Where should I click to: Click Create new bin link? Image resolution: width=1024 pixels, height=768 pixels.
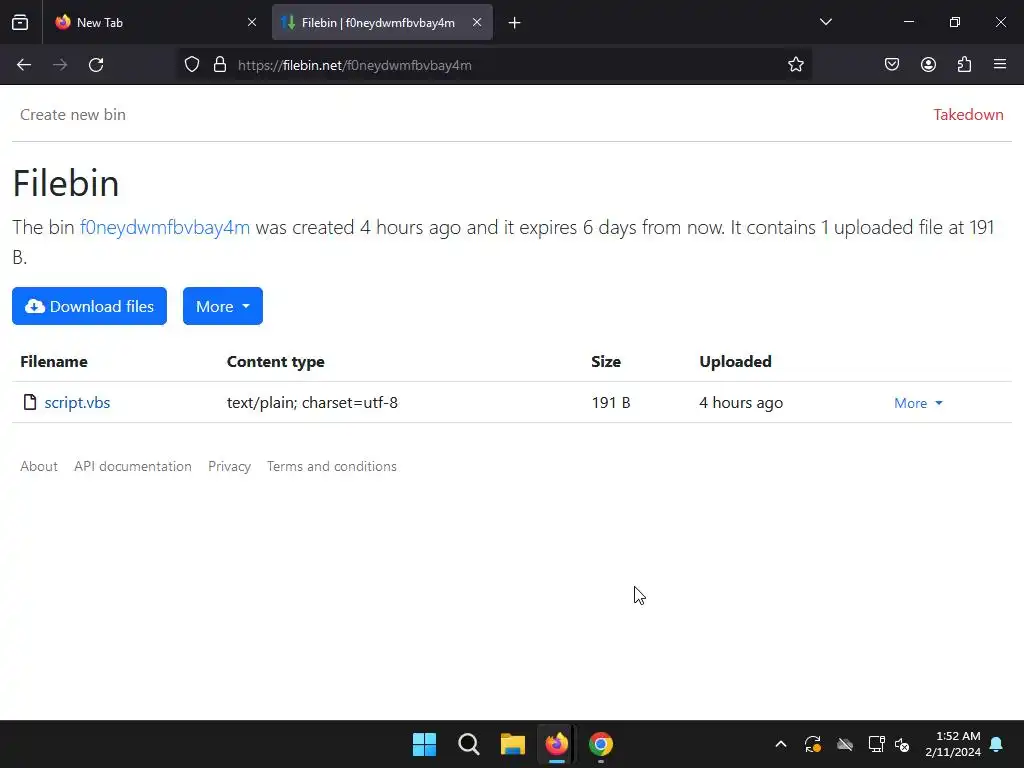click(72, 115)
